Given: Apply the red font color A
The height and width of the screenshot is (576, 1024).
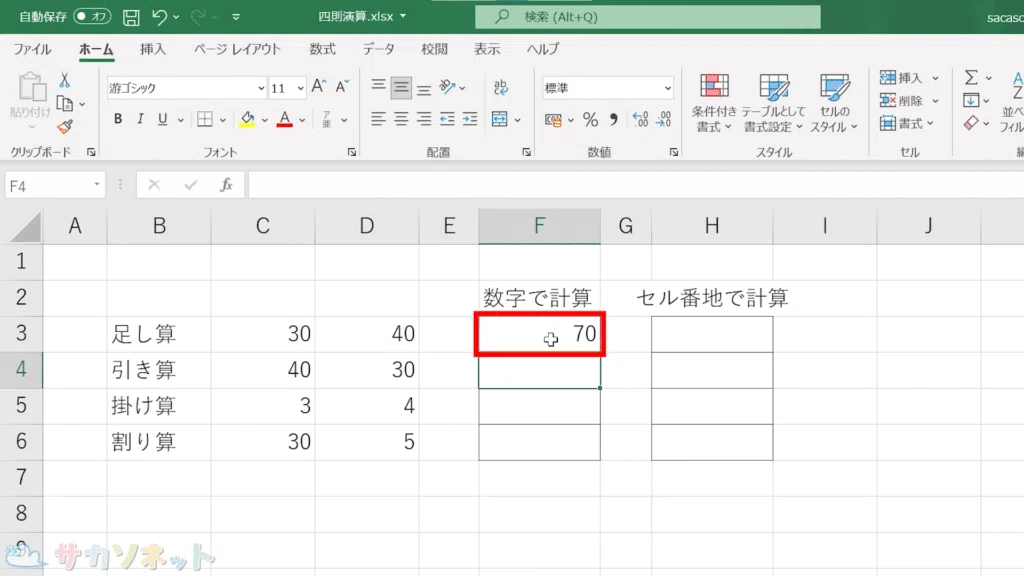Looking at the screenshot, I should tap(285, 119).
